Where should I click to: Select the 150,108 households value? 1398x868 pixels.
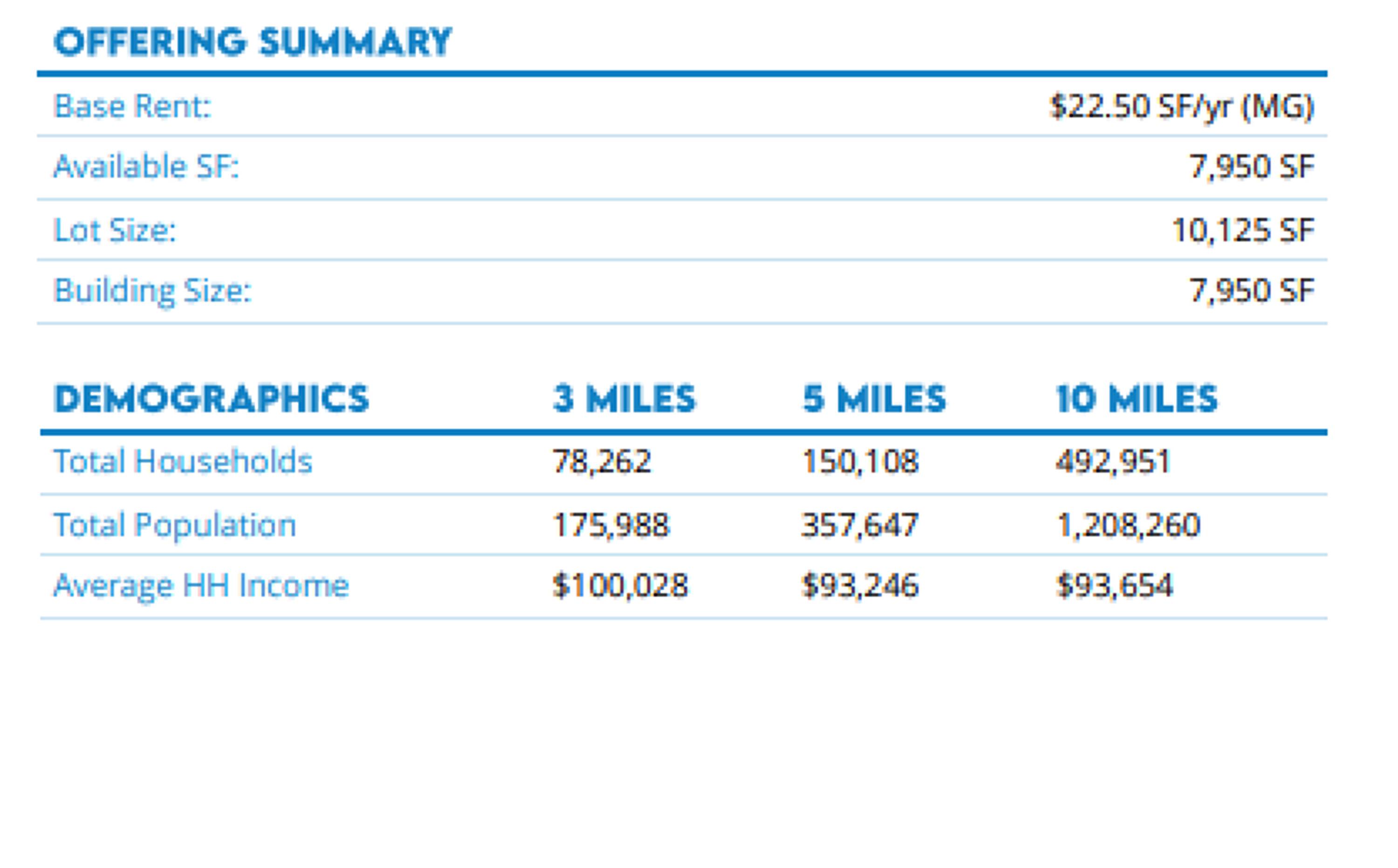860,462
